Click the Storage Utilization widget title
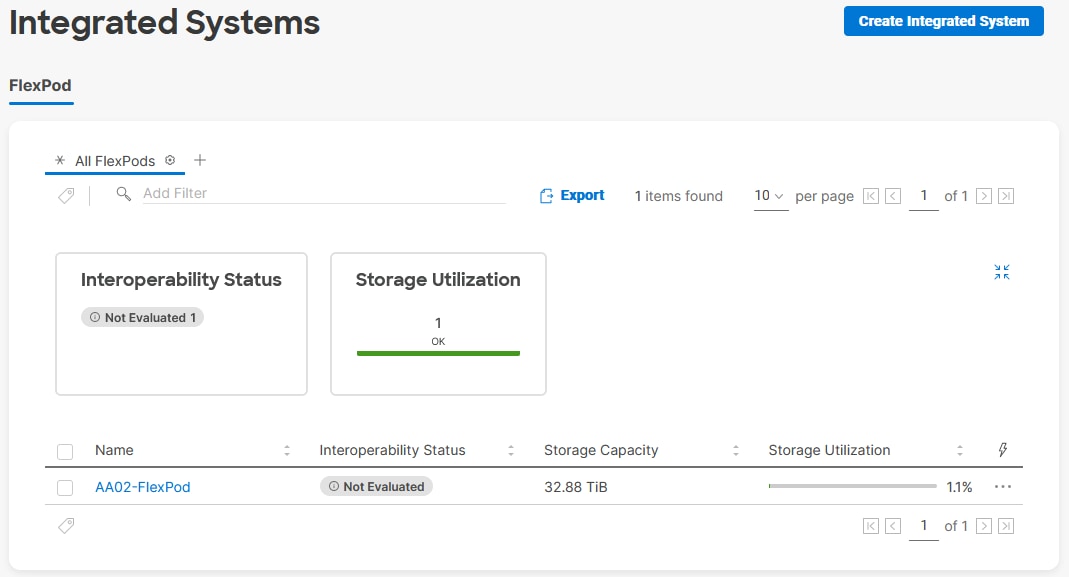Screen dimensions: 1069x577 pyautogui.click(x=438, y=280)
